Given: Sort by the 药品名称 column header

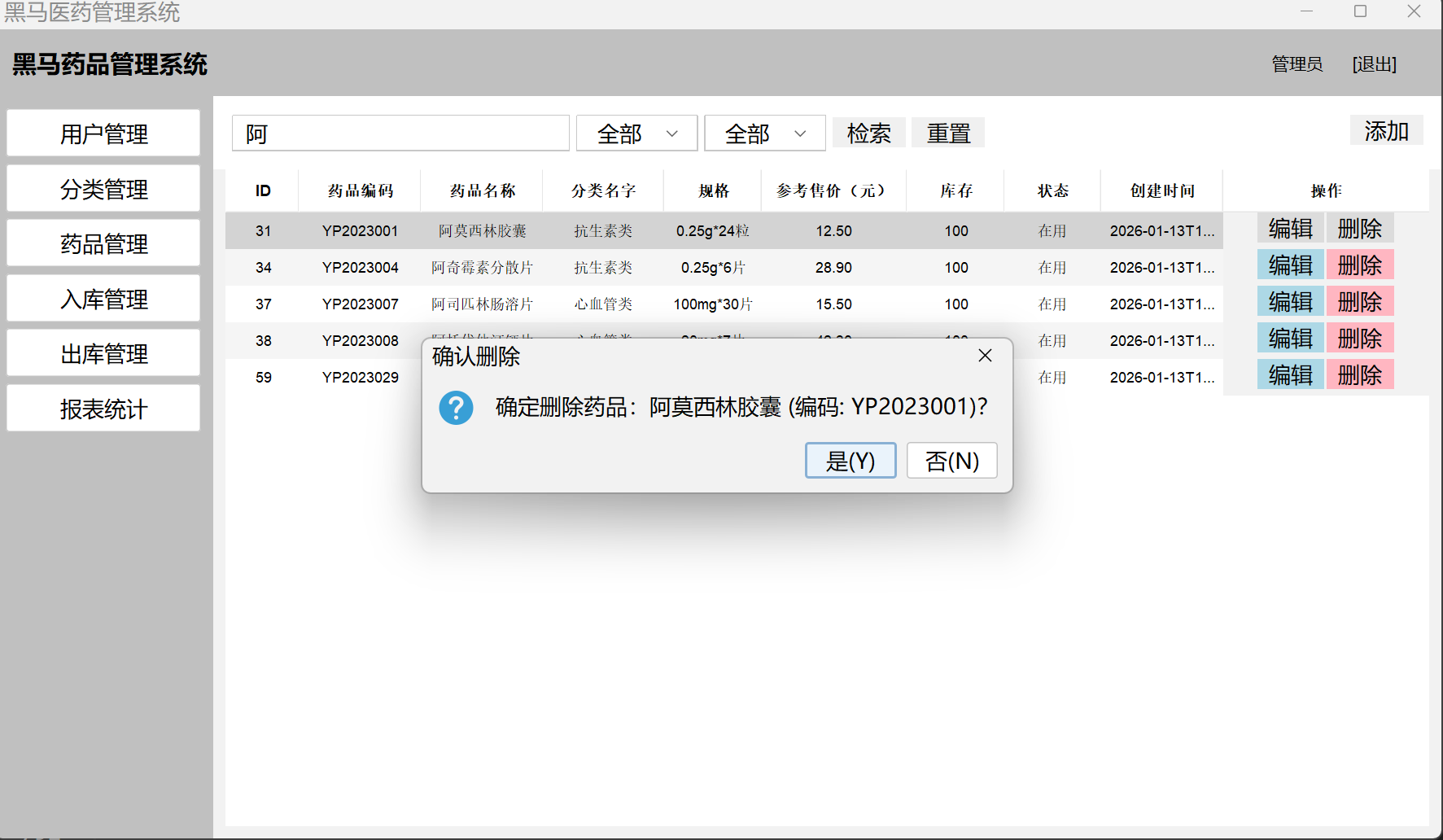Looking at the screenshot, I should coord(482,190).
